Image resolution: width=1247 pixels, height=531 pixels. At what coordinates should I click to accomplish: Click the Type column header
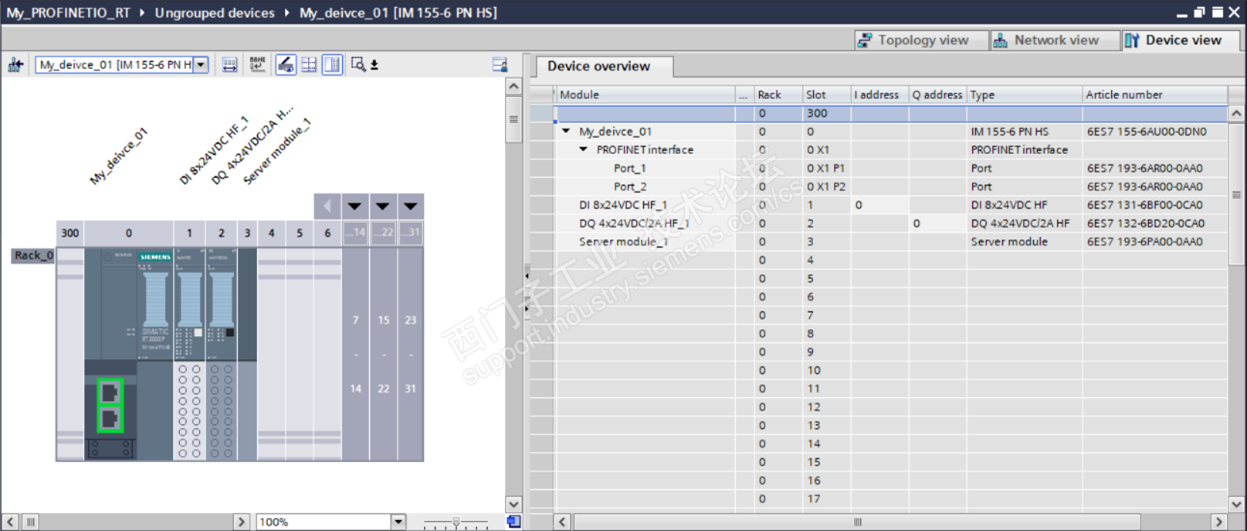point(1024,95)
